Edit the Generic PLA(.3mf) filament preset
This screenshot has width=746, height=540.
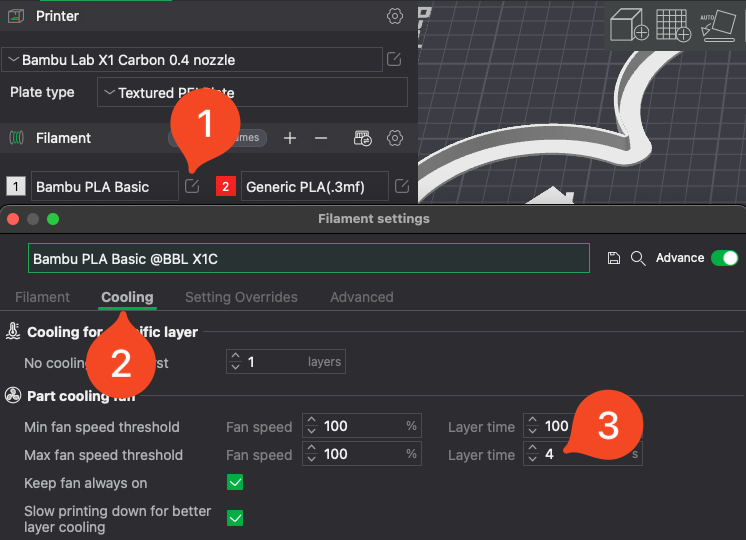click(402, 186)
